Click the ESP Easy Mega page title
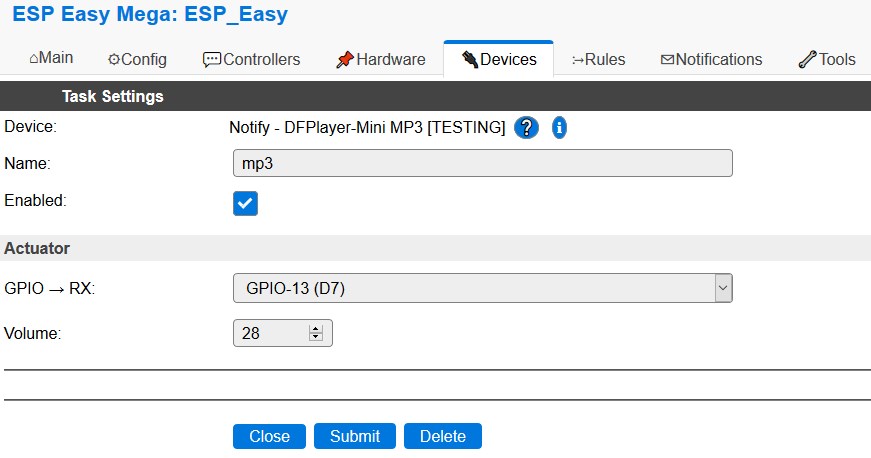 (x=150, y=15)
